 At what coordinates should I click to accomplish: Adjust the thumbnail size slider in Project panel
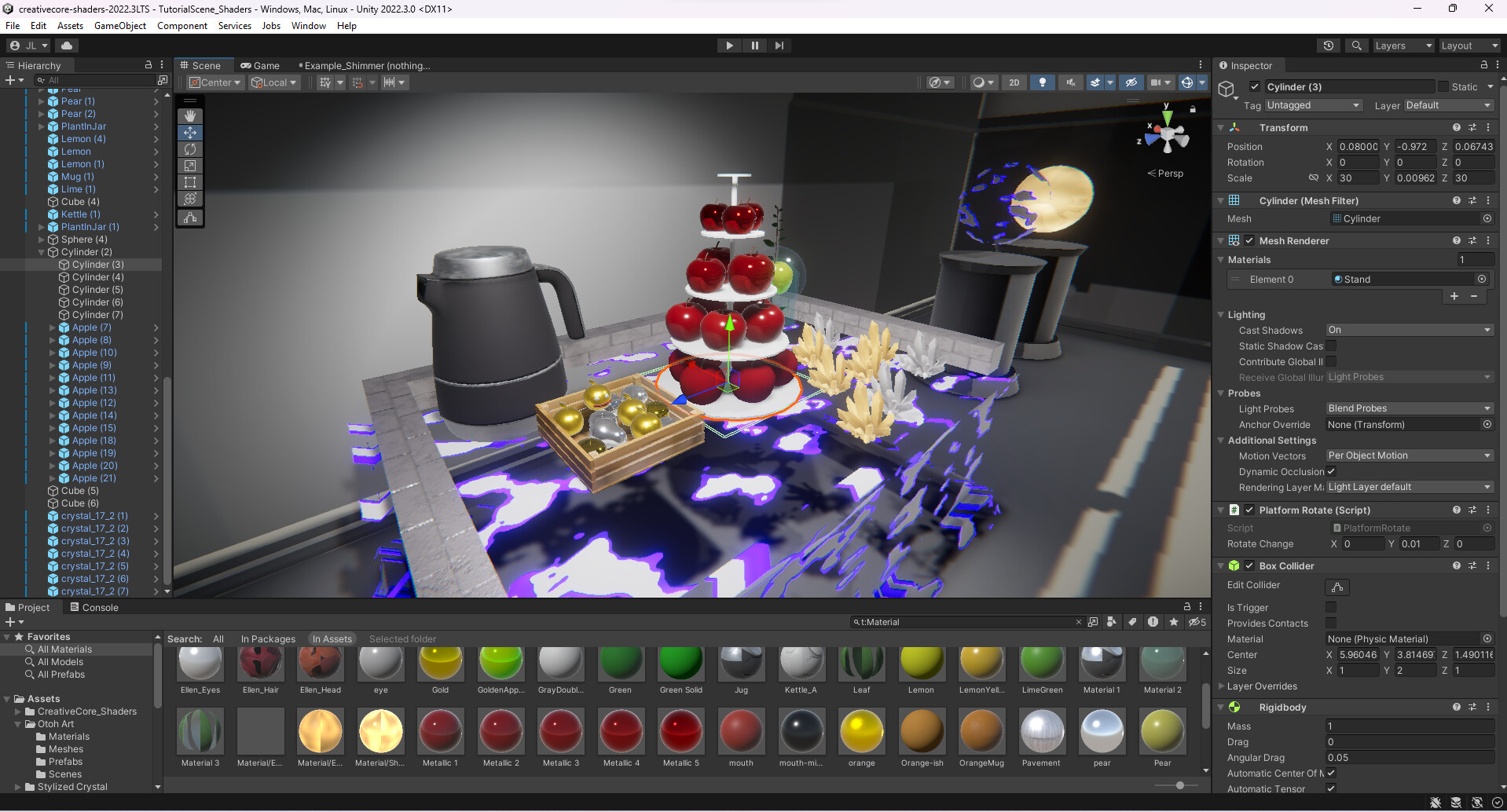point(1179,785)
